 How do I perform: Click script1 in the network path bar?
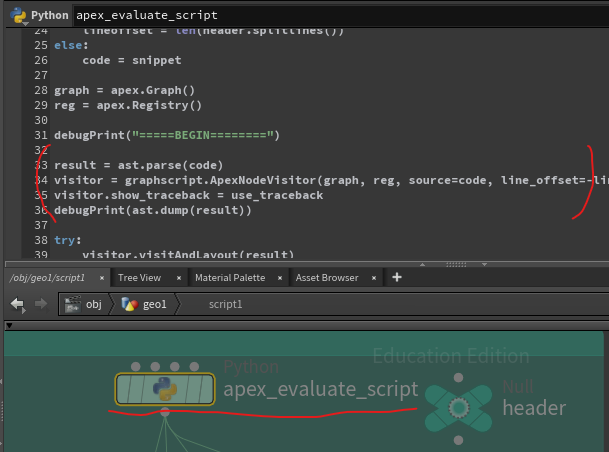pos(225,304)
